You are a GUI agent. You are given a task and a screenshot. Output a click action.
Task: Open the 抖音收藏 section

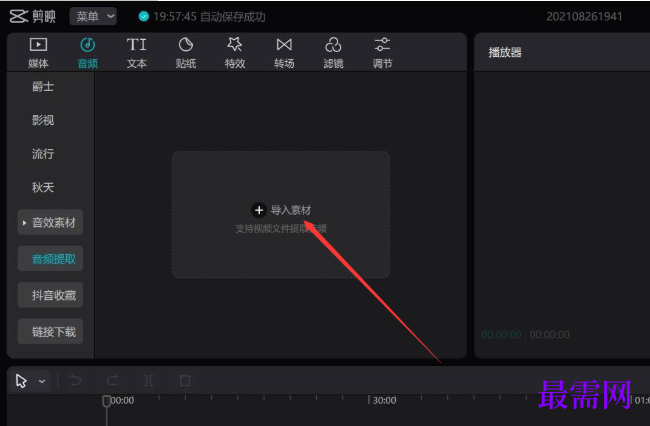pos(50,295)
